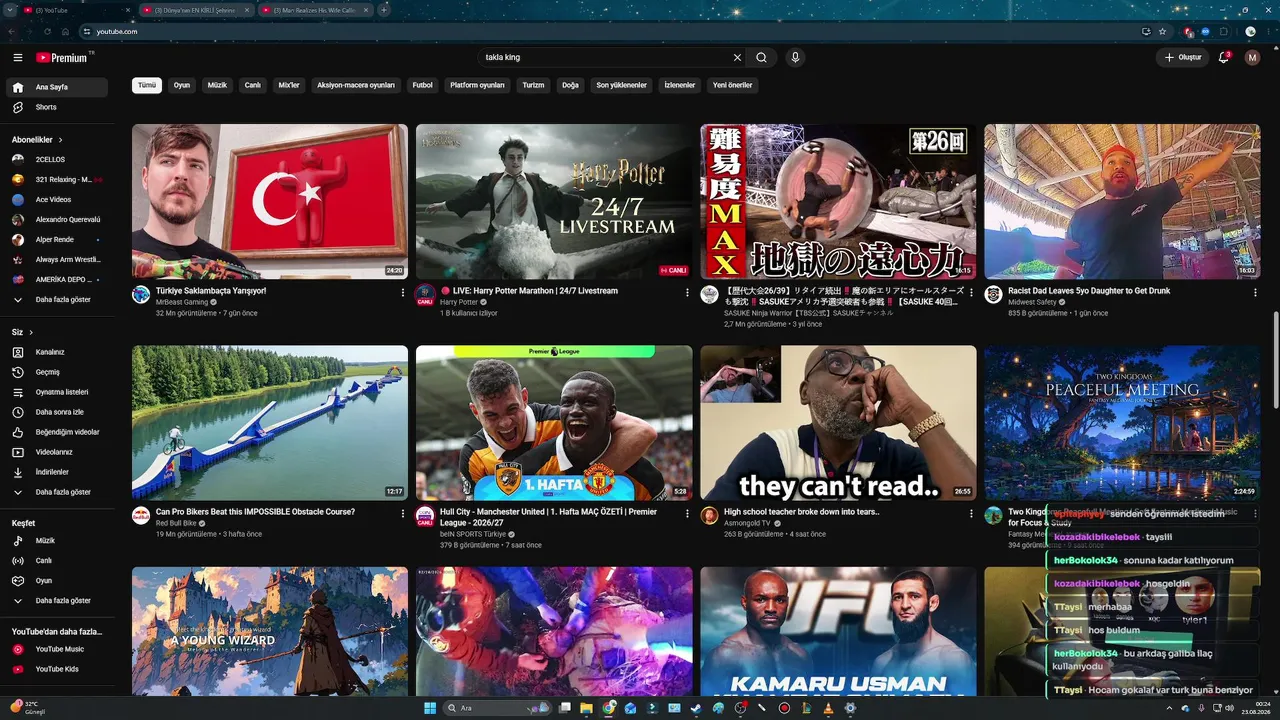Open the Geçmiş history page
This screenshot has height=720, width=1280.
(x=58, y=372)
